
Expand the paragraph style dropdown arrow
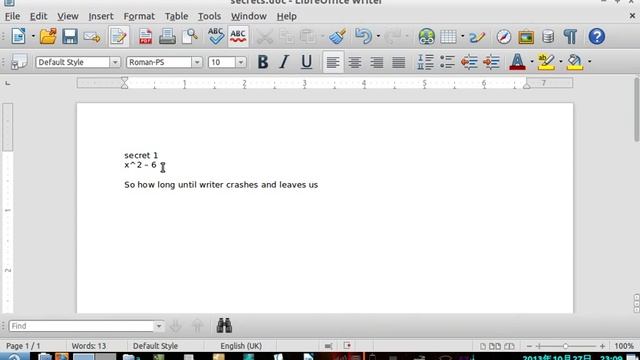[x=115, y=62]
